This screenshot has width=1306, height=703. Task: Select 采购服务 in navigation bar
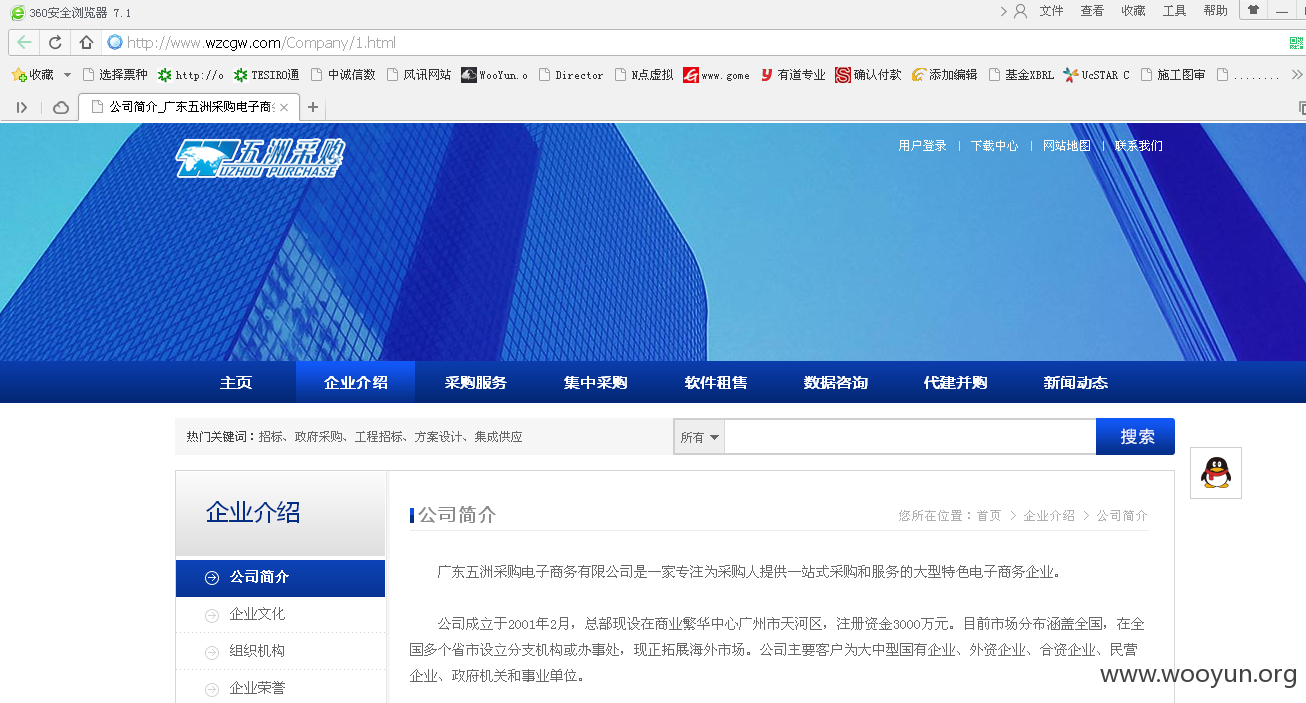tap(476, 382)
